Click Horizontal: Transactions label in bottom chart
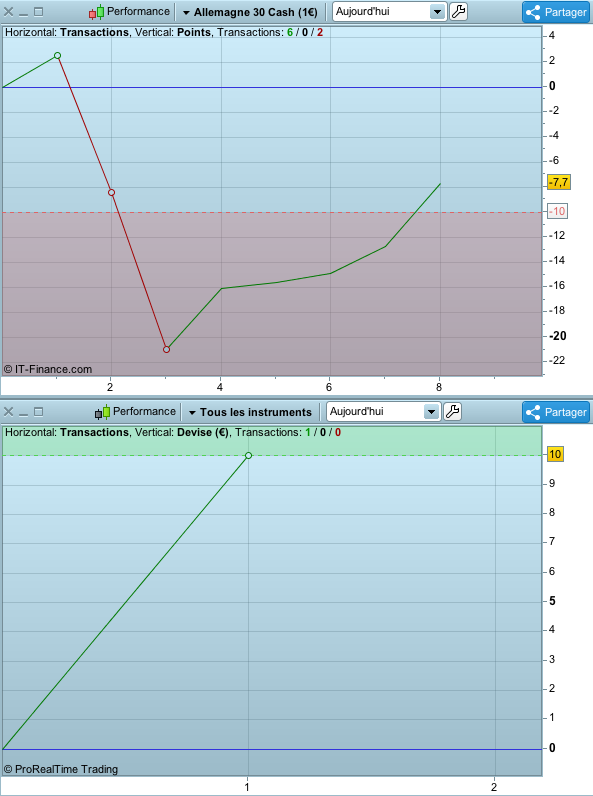Screen dimensions: 593x796 [x=67, y=433]
